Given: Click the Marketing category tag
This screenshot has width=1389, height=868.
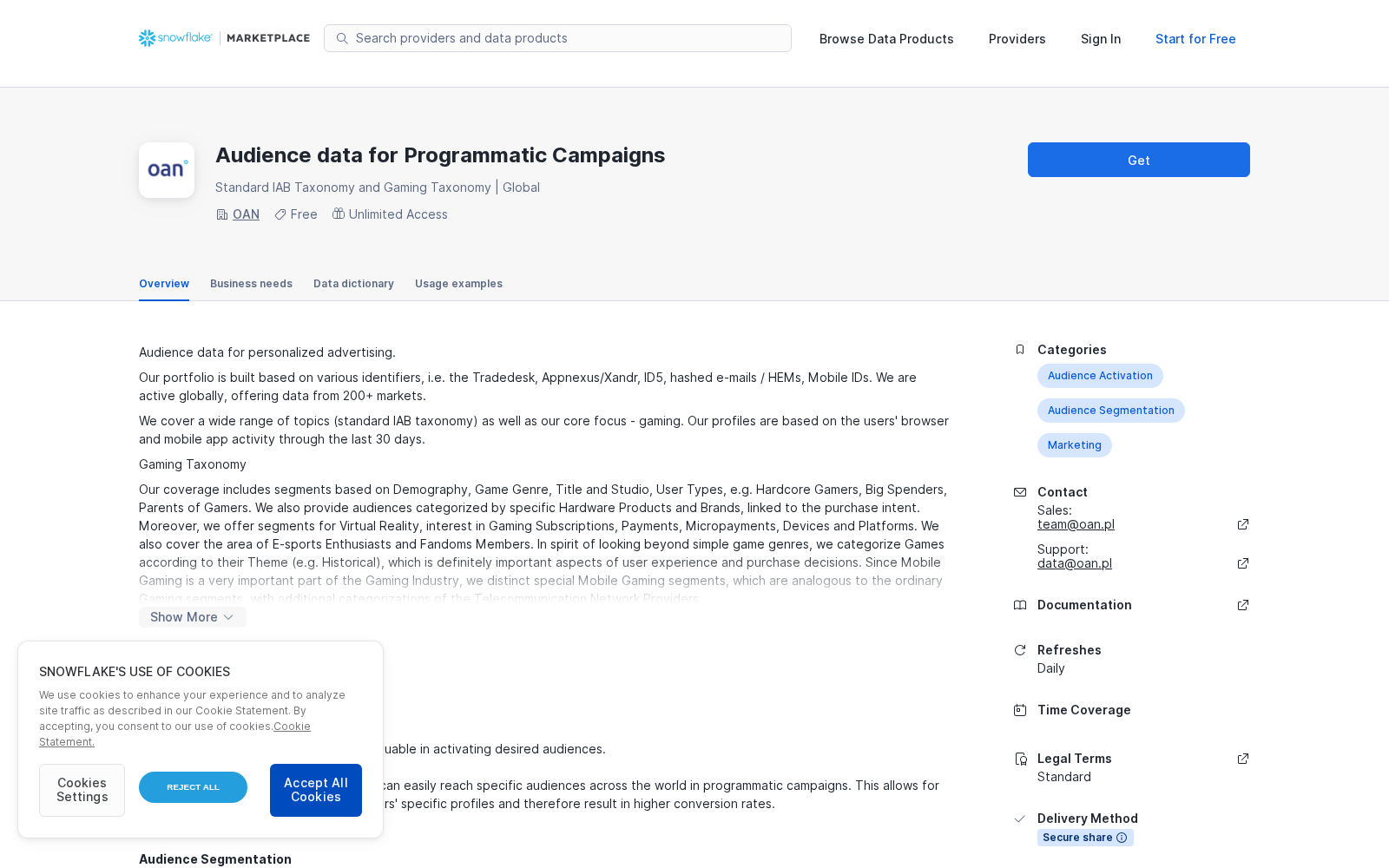Looking at the screenshot, I should coord(1075,445).
